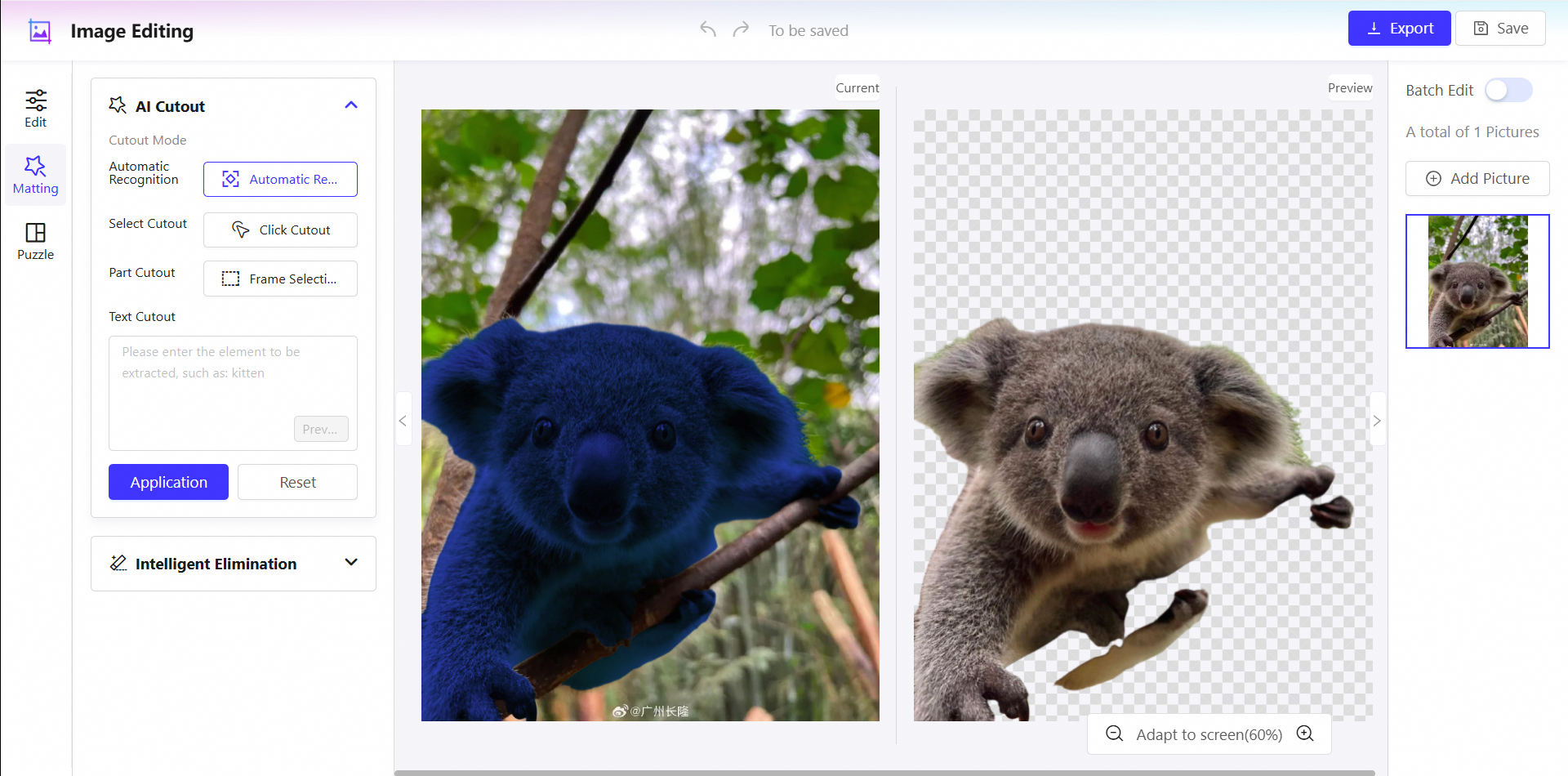Image resolution: width=1568 pixels, height=776 pixels.
Task: Select the koala picture thumbnail
Action: pos(1477,282)
